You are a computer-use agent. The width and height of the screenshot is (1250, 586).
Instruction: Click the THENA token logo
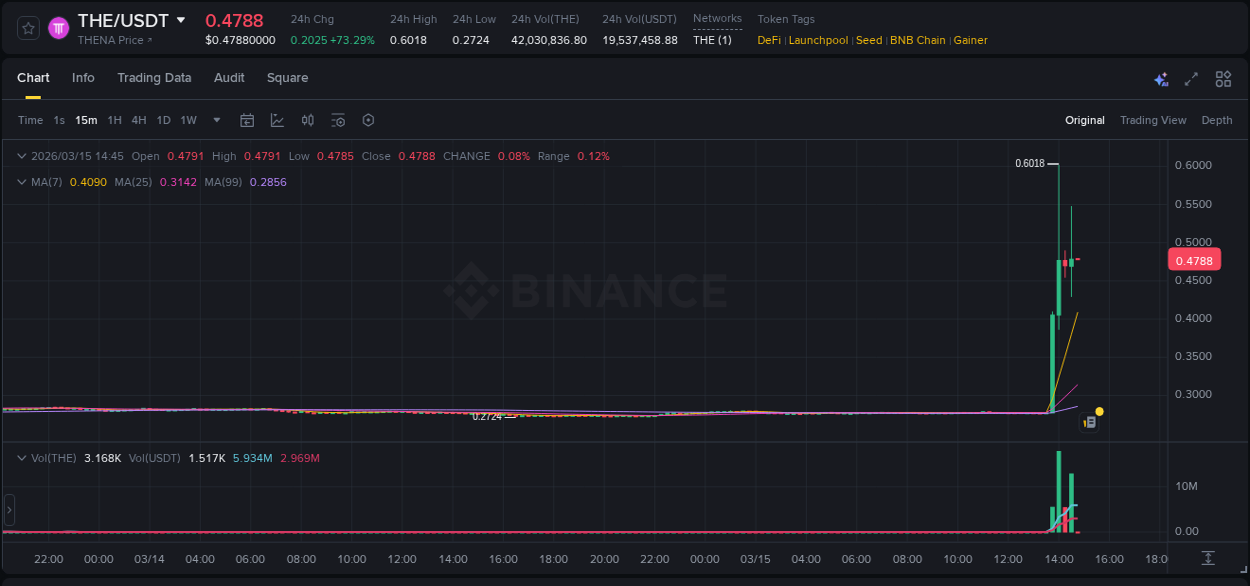(x=59, y=27)
